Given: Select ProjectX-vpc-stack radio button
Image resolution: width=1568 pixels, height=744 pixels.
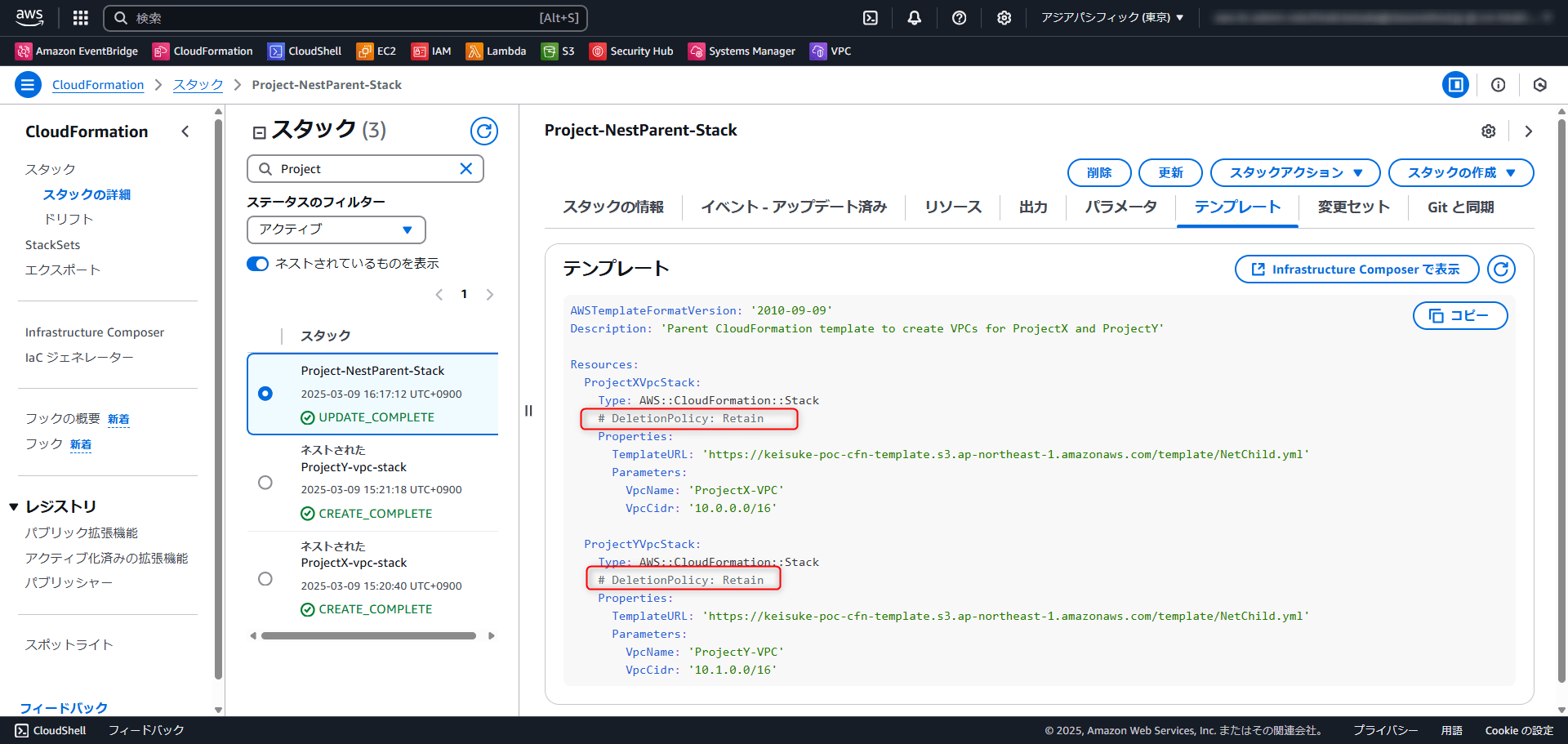Looking at the screenshot, I should (x=265, y=579).
